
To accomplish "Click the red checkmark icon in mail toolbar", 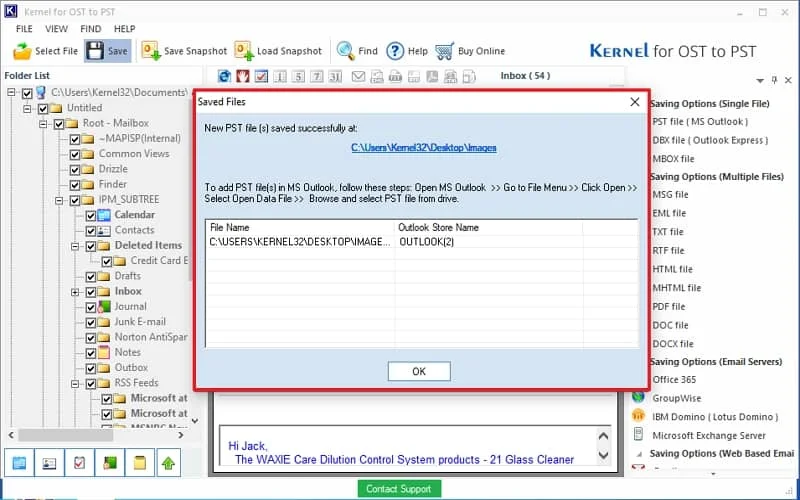I will click(261, 77).
